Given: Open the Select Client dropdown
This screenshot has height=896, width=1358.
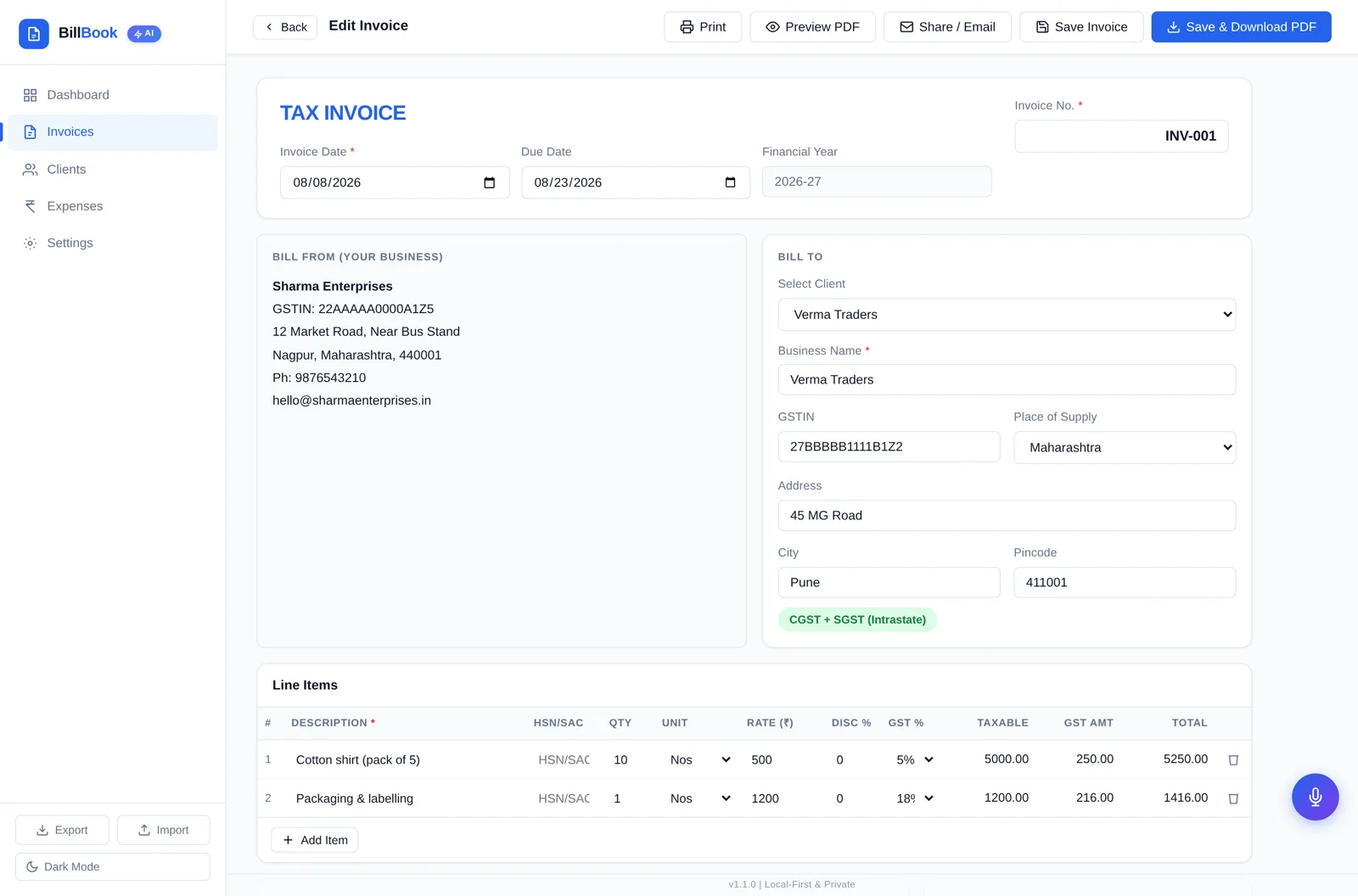Looking at the screenshot, I should [1007, 315].
